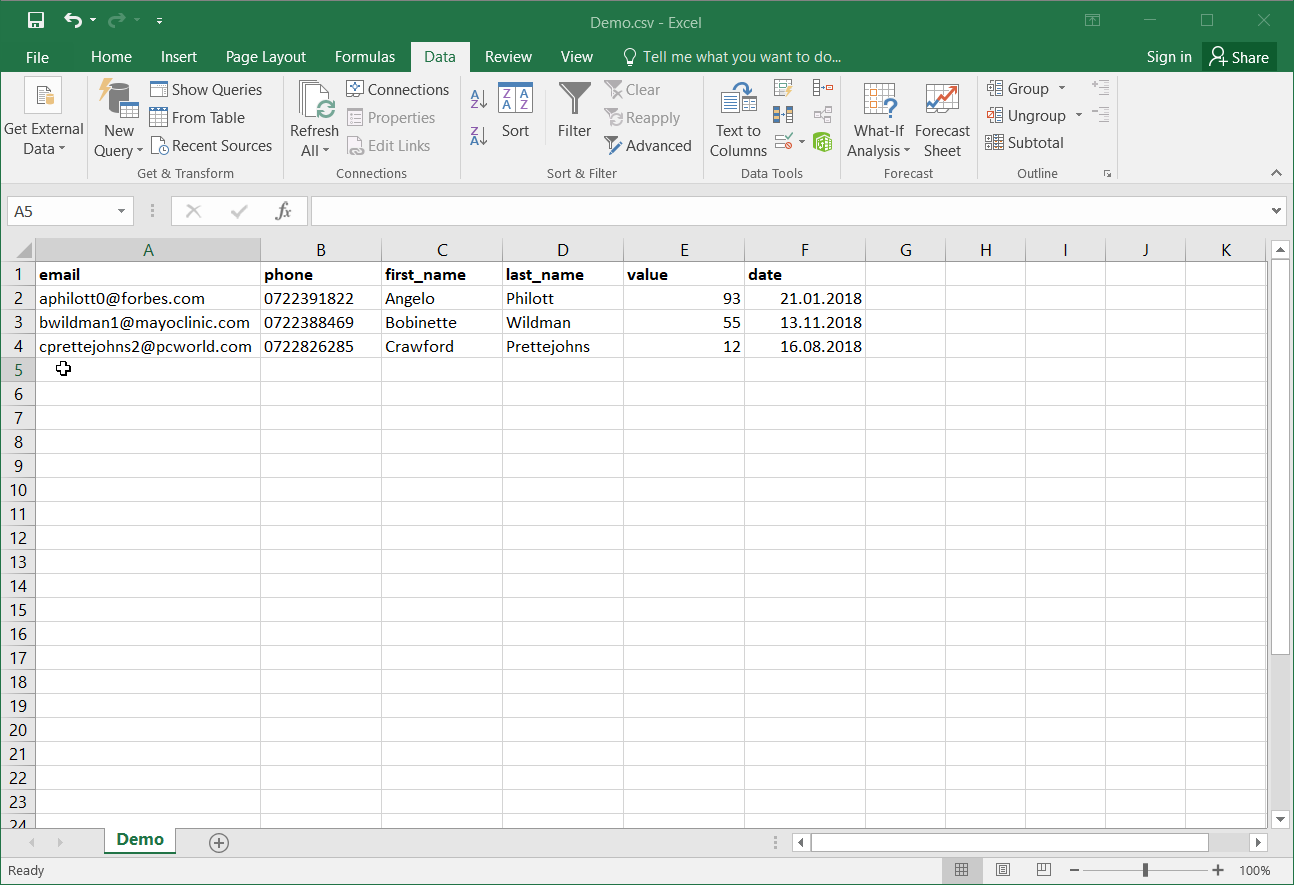Click the Sort Z to A icon
The width and height of the screenshot is (1294, 885).
[x=478, y=135]
